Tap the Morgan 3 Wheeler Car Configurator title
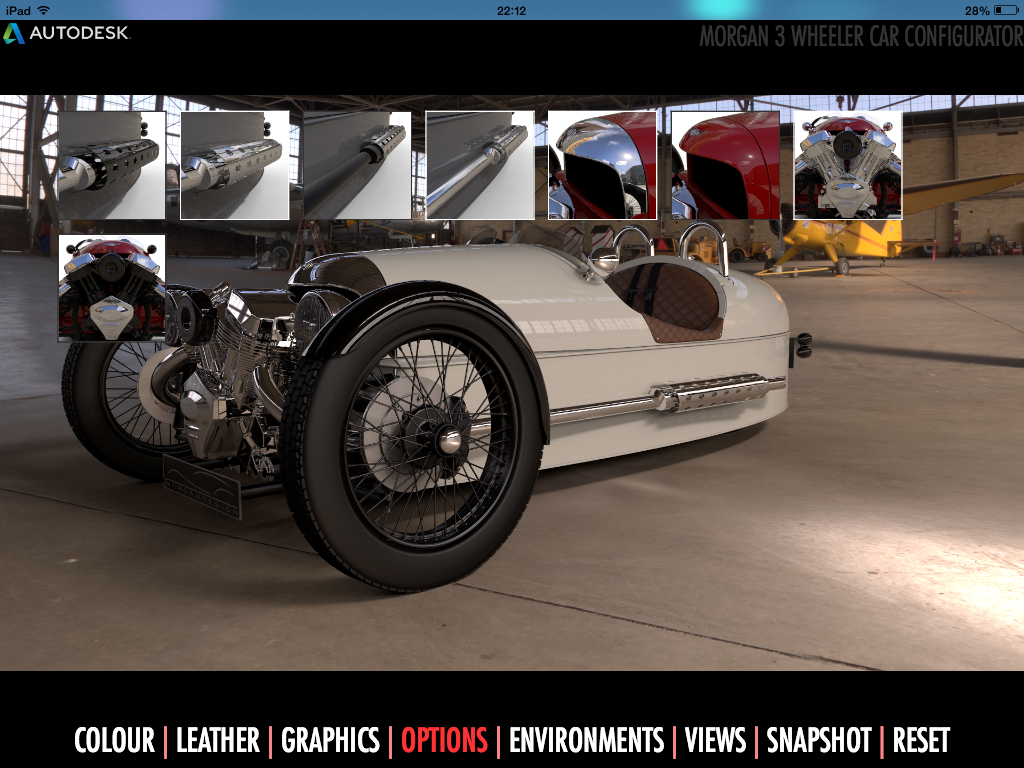 (x=860, y=37)
